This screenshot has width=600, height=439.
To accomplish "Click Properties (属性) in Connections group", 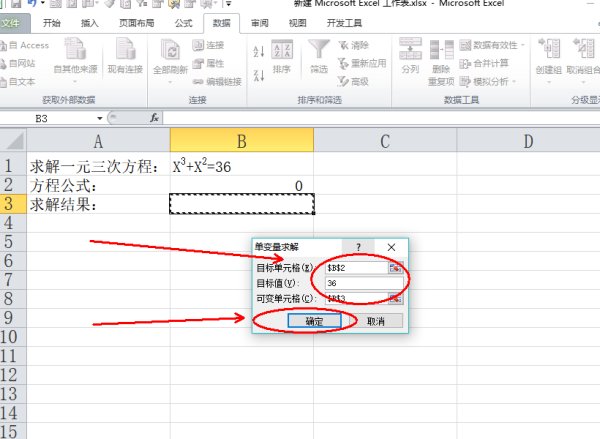I will (x=208, y=64).
